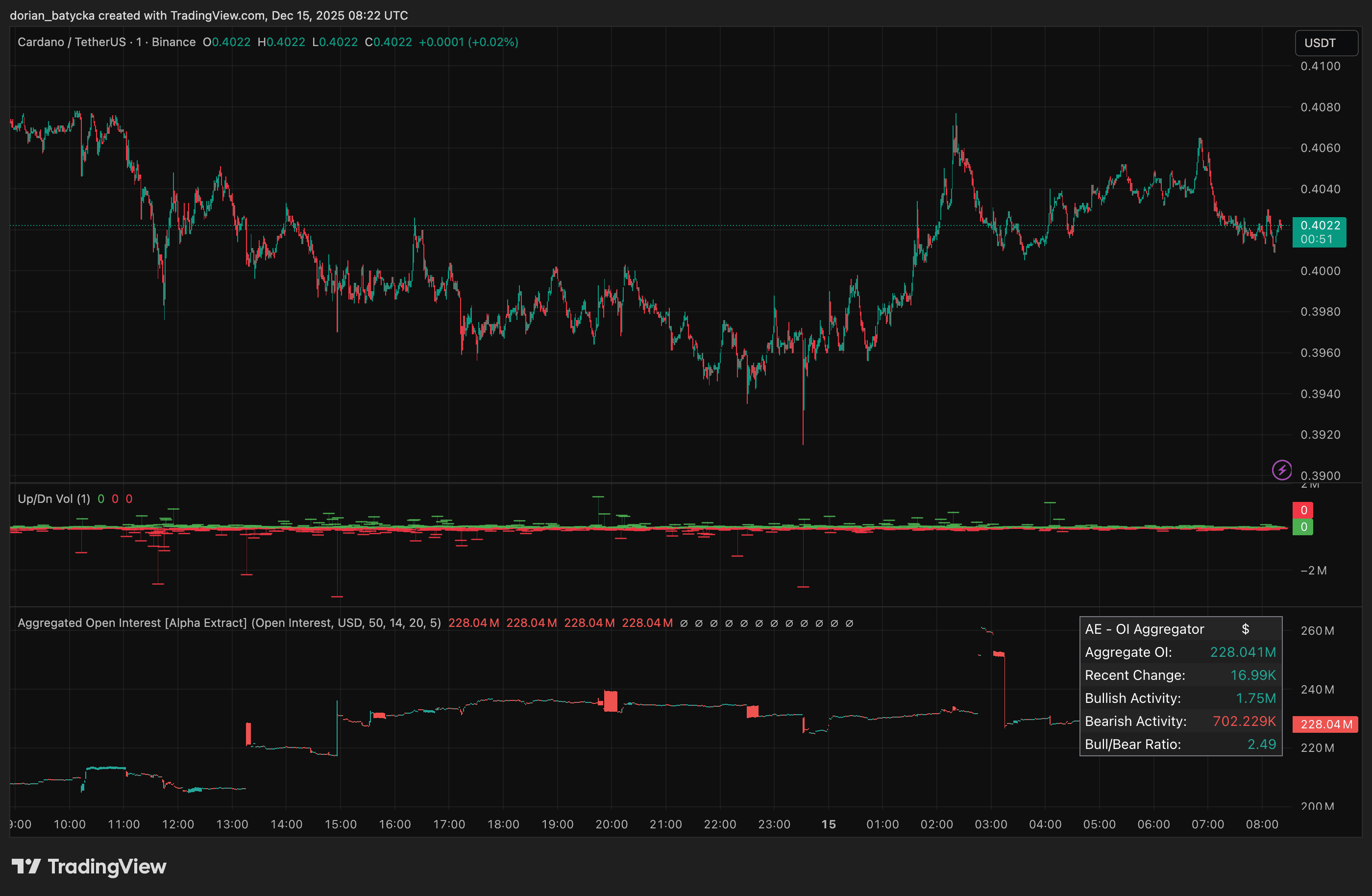The height and width of the screenshot is (896, 1372).
Task: Select the Up/Dn Vol indicator legend
Action: 53,499
